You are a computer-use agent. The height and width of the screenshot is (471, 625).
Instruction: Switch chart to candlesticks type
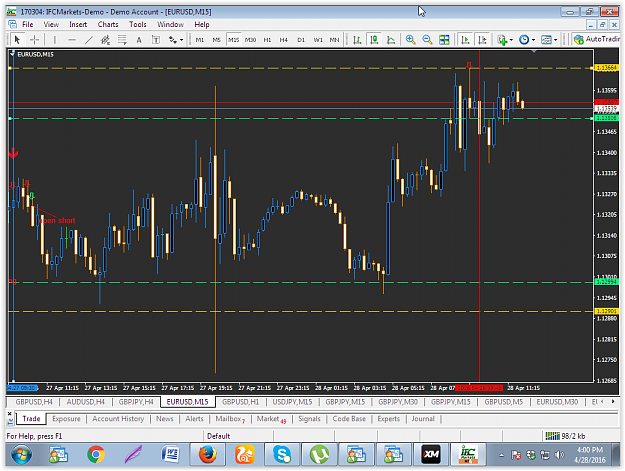[374, 40]
